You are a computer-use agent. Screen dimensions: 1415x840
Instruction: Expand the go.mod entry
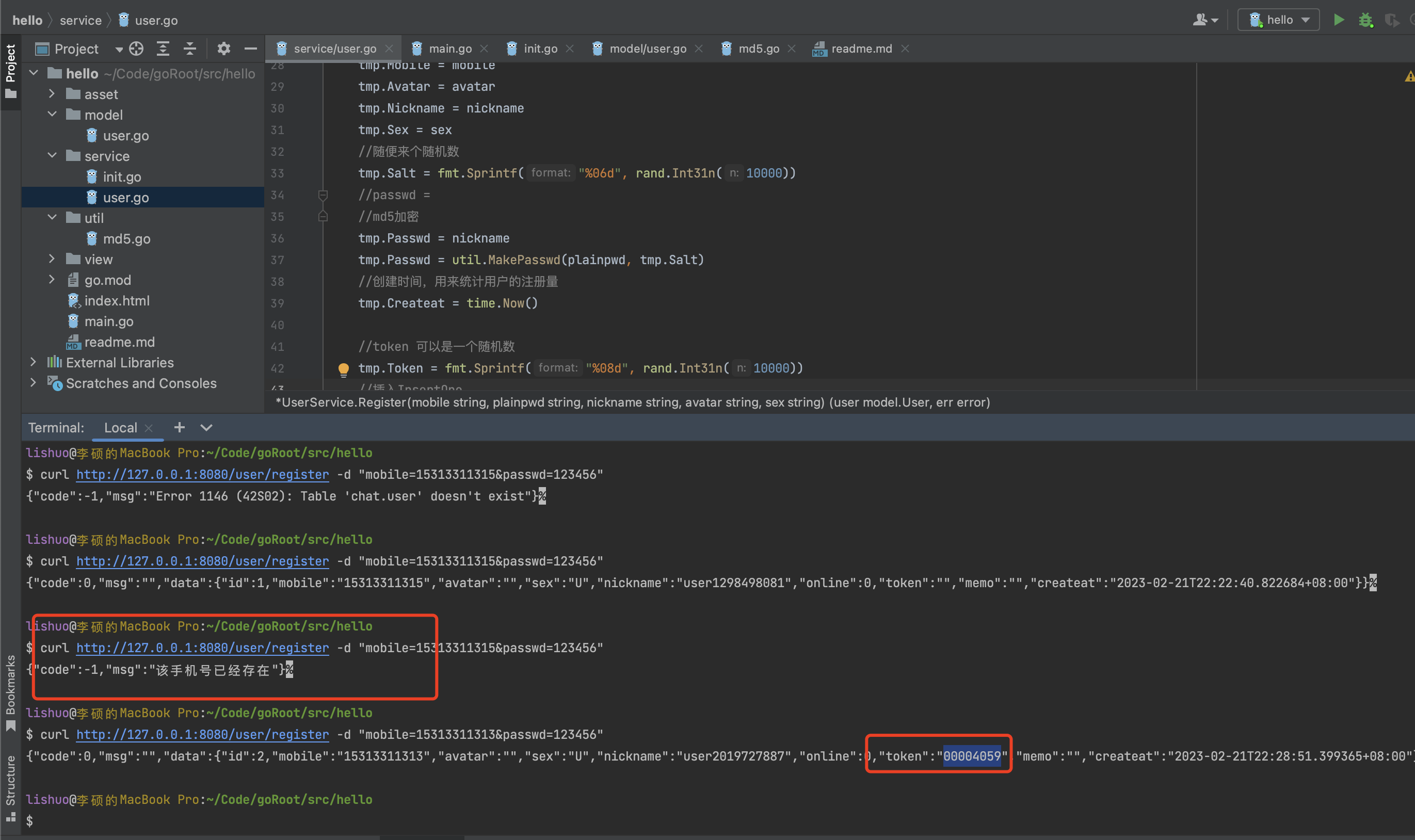click(52, 280)
